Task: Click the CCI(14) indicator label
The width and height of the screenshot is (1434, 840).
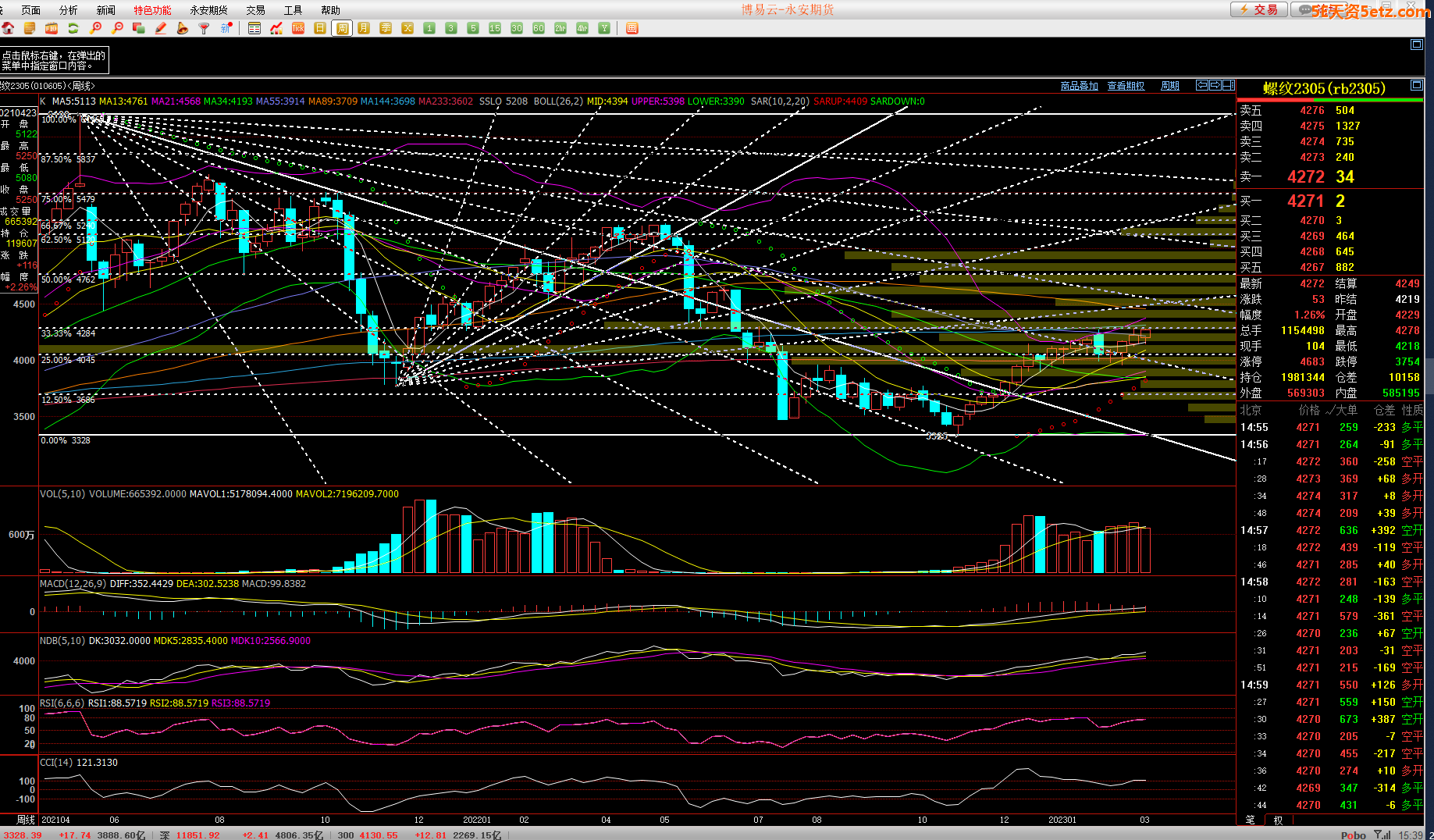Action: point(57,762)
